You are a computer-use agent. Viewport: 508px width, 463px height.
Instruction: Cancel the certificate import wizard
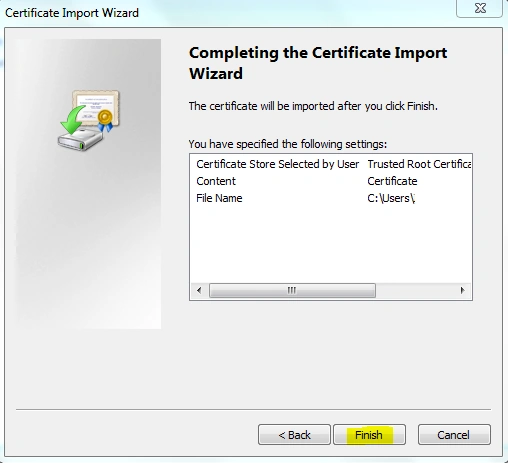point(454,435)
